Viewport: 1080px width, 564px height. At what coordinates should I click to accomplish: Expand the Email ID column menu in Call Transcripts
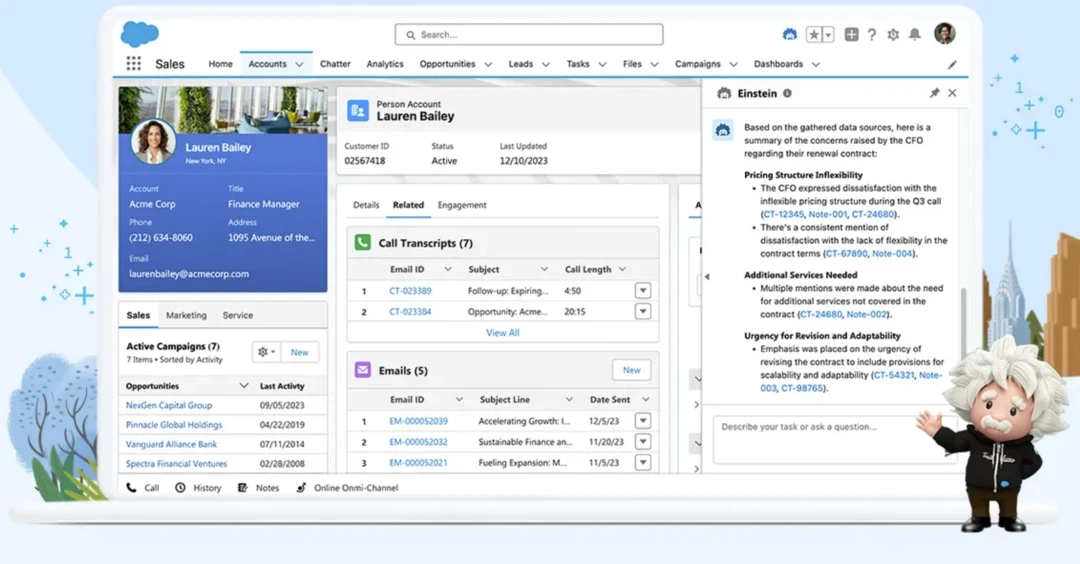coord(447,269)
